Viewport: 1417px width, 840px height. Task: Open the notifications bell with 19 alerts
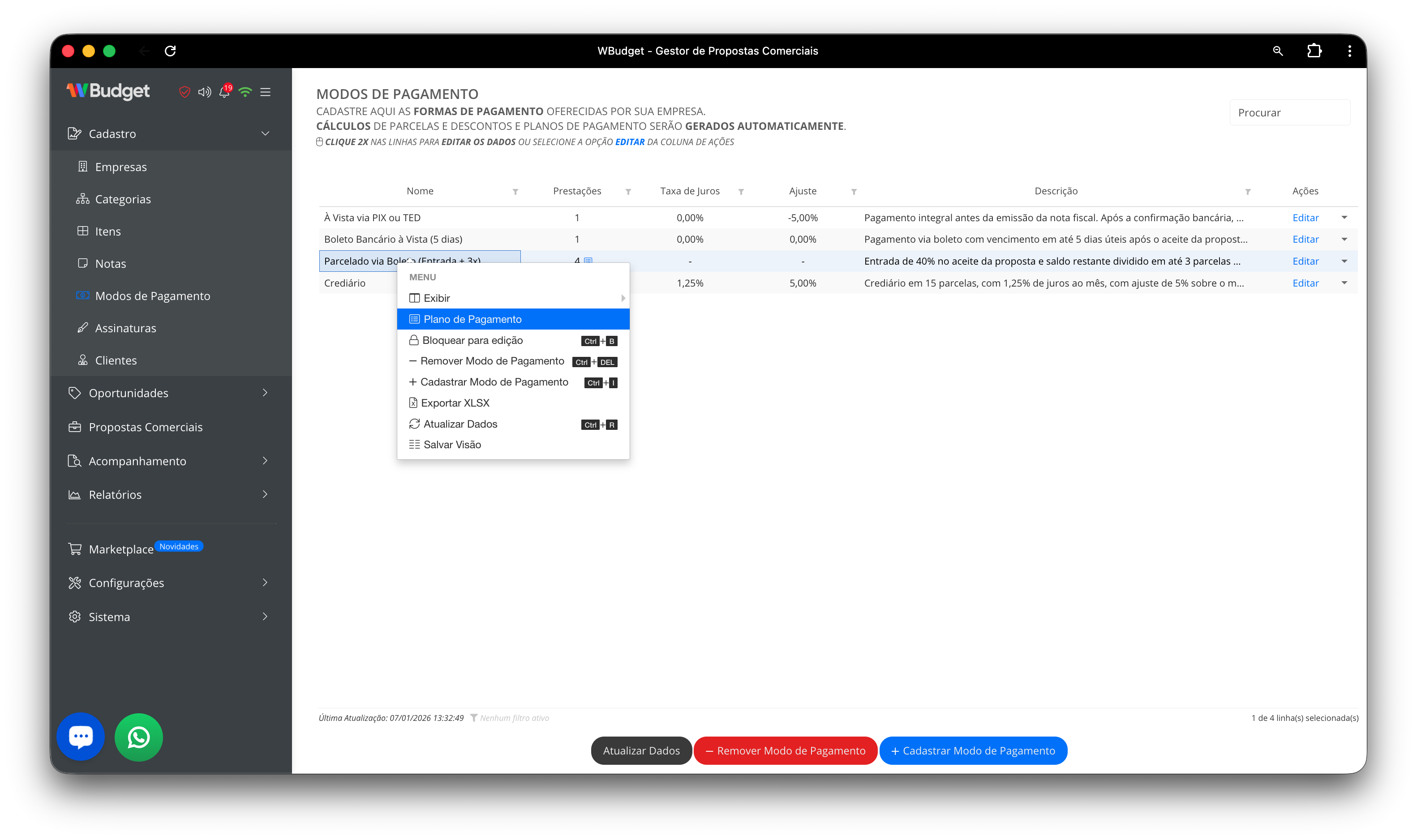[x=224, y=92]
